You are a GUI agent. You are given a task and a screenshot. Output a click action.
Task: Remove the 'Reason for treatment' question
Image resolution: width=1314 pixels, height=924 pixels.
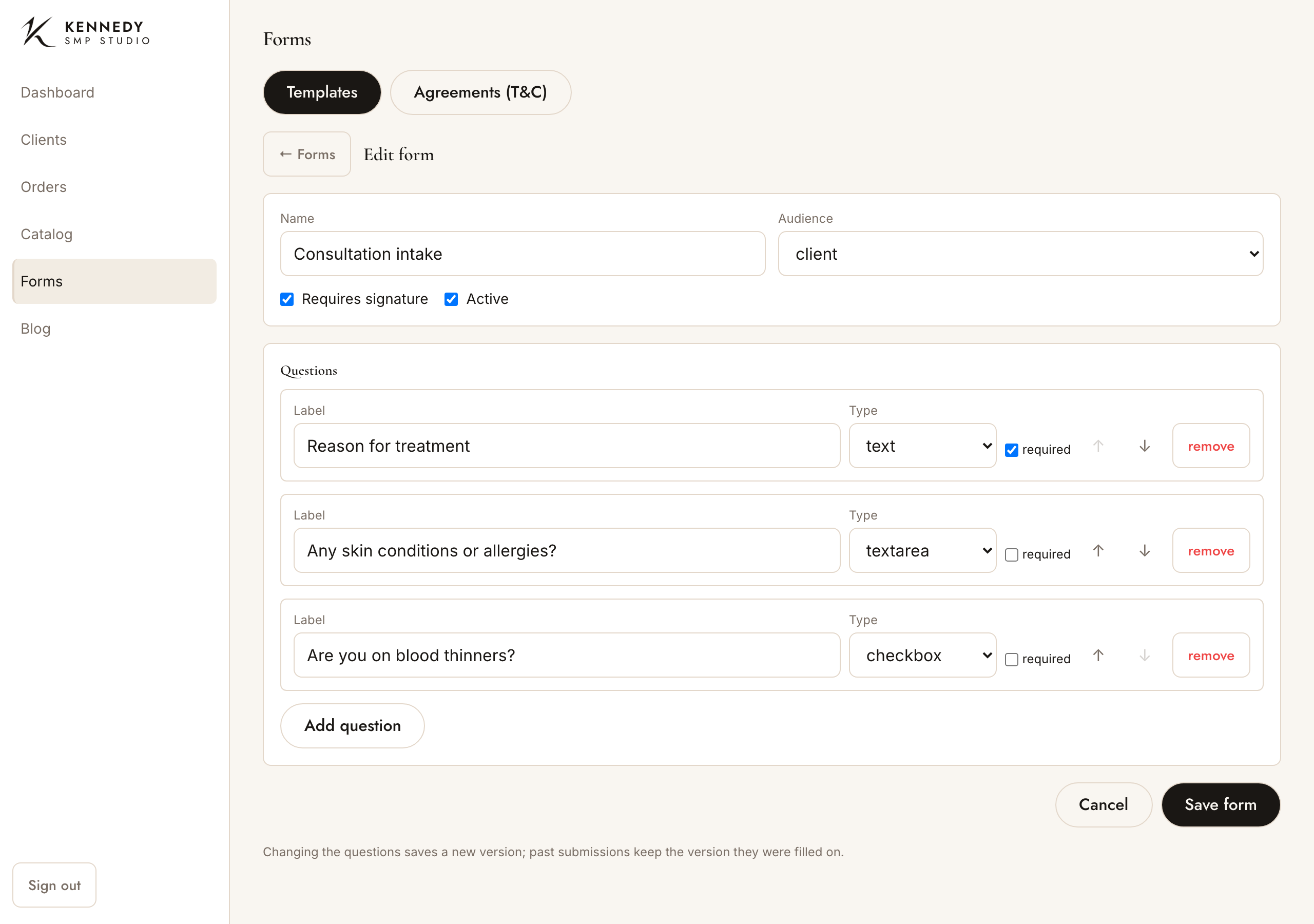[x=1210, y=446]
